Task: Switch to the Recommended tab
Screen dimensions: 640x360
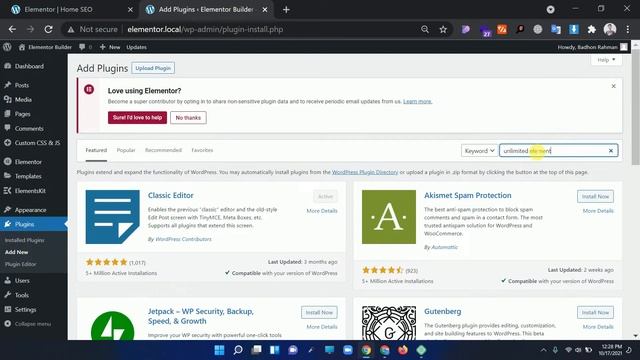Action: click(x=163, y=150)
